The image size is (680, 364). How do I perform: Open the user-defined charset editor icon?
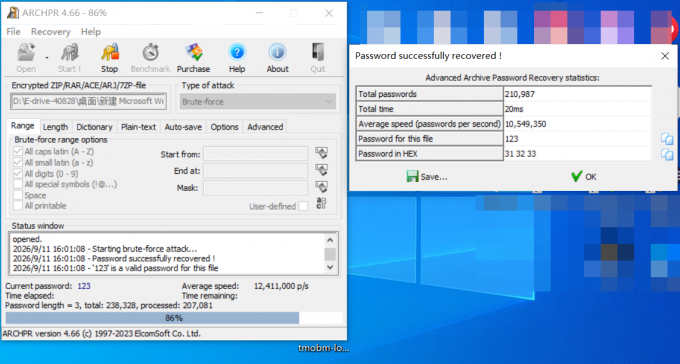pyautogui.click(x=321, y=204)
